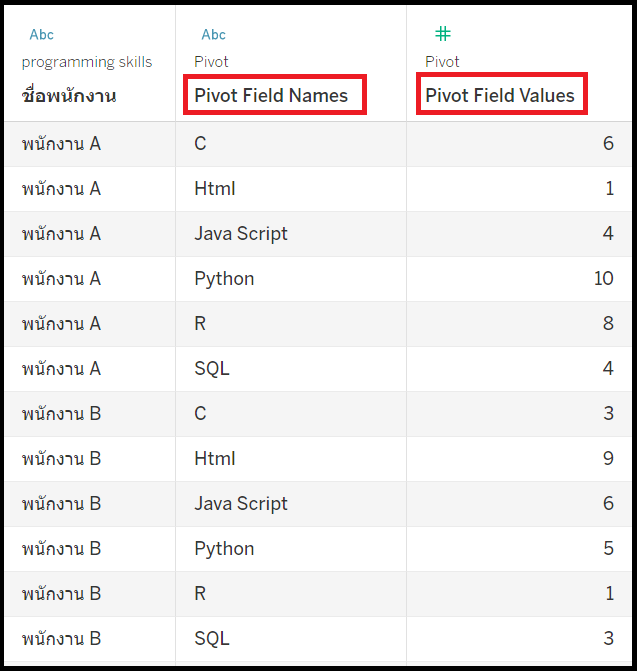Click the Java Script cell for พนักงาน A
The height and width of the screenshot is (671, 637).
(241, 233)
